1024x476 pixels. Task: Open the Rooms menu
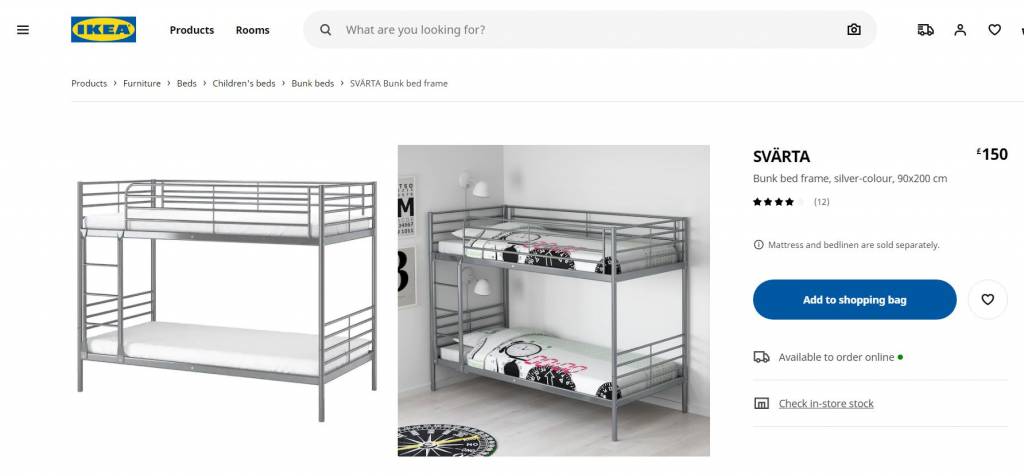point(253,30)
